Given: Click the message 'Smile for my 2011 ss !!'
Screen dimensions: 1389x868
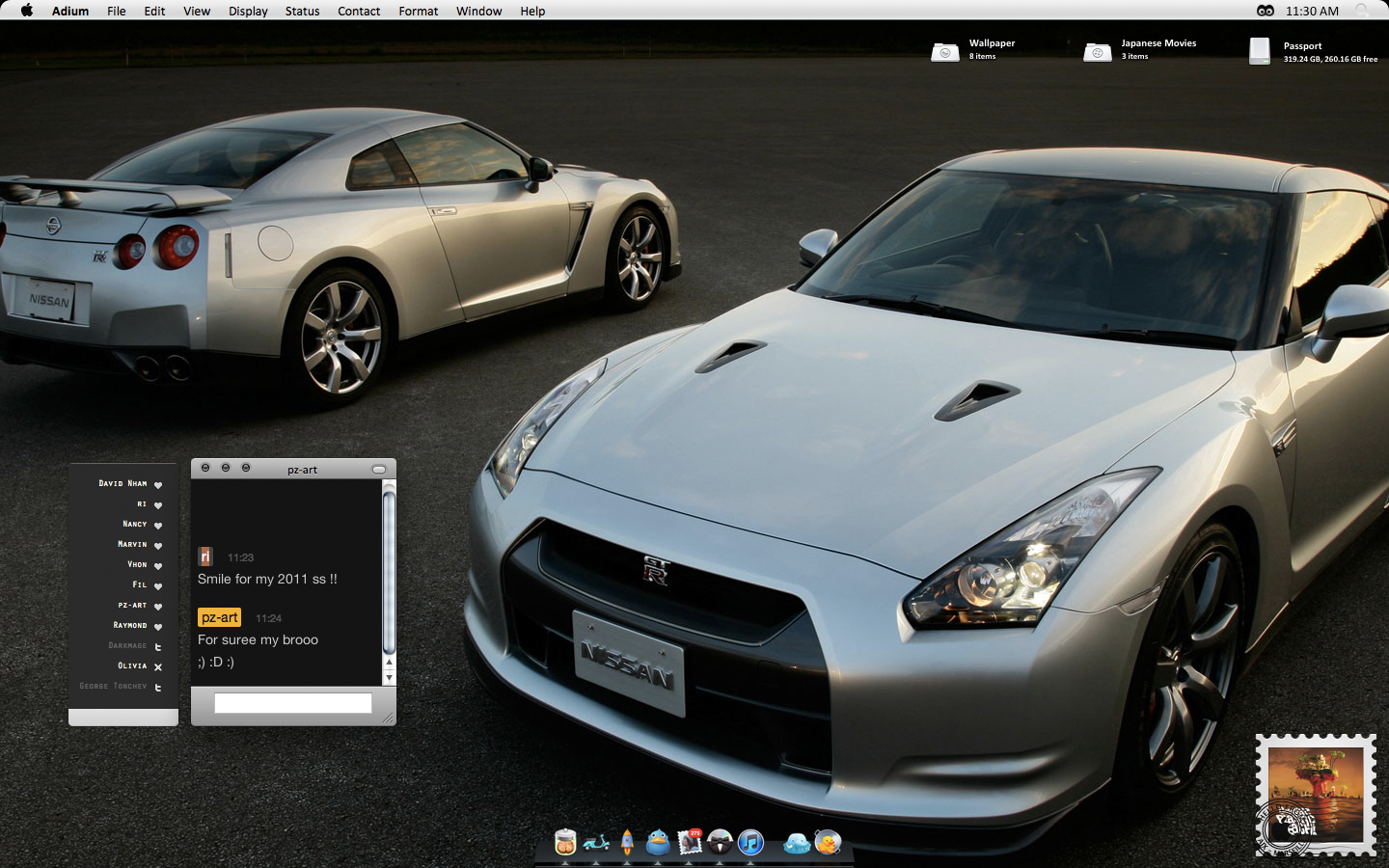Looking at the screenshot, I should coord(267,579).
